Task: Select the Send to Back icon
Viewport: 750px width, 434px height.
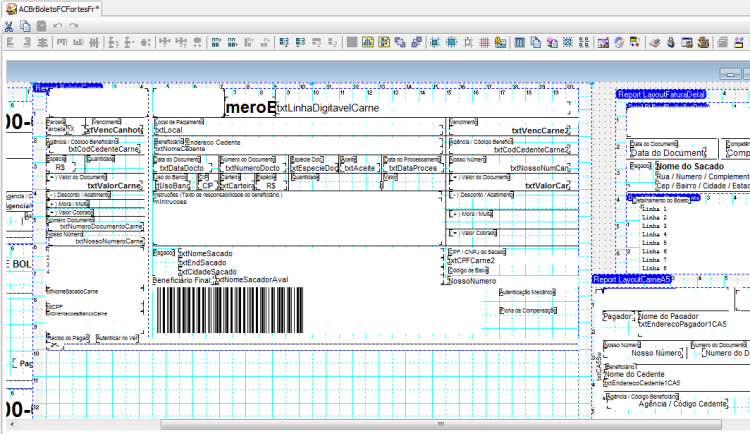Action: [x=416, y=43]
